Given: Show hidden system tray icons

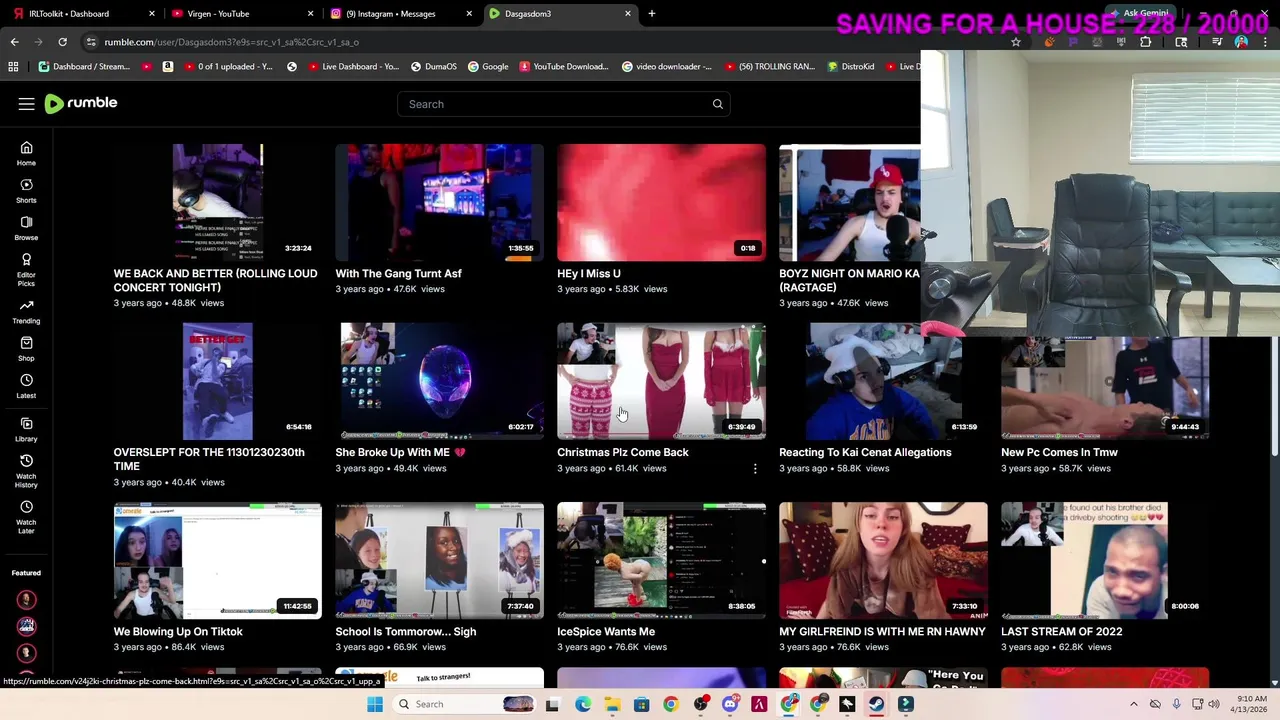Looking at the screenshot, I should click(x=1133, y=704).
